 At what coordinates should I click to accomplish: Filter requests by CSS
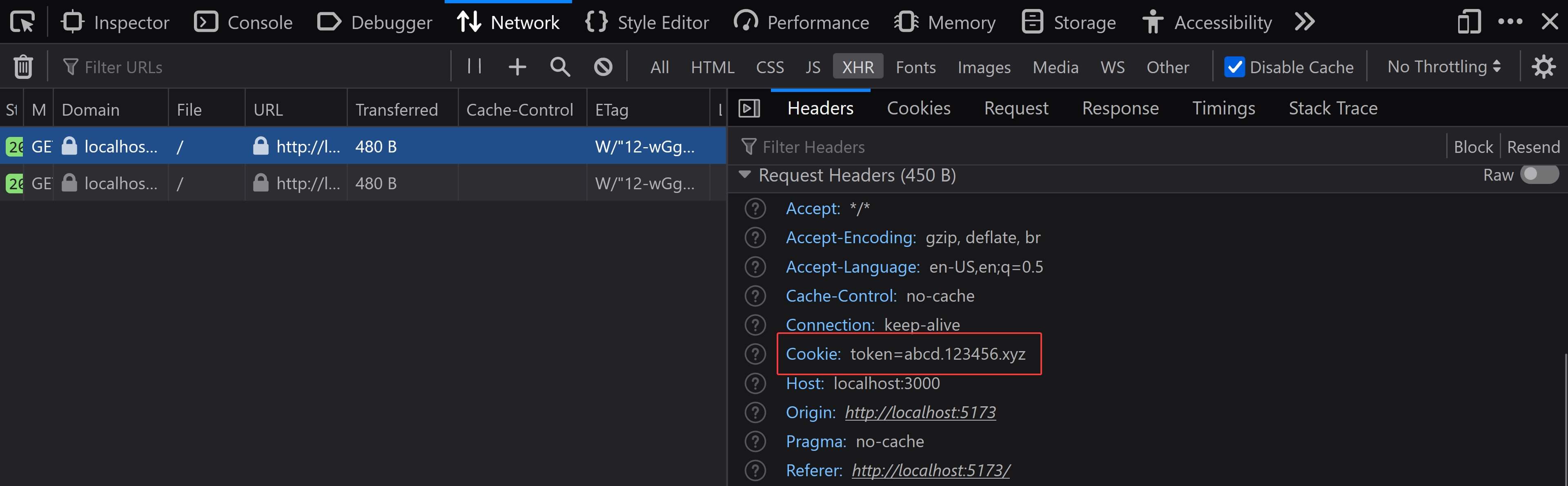(769, 67)
